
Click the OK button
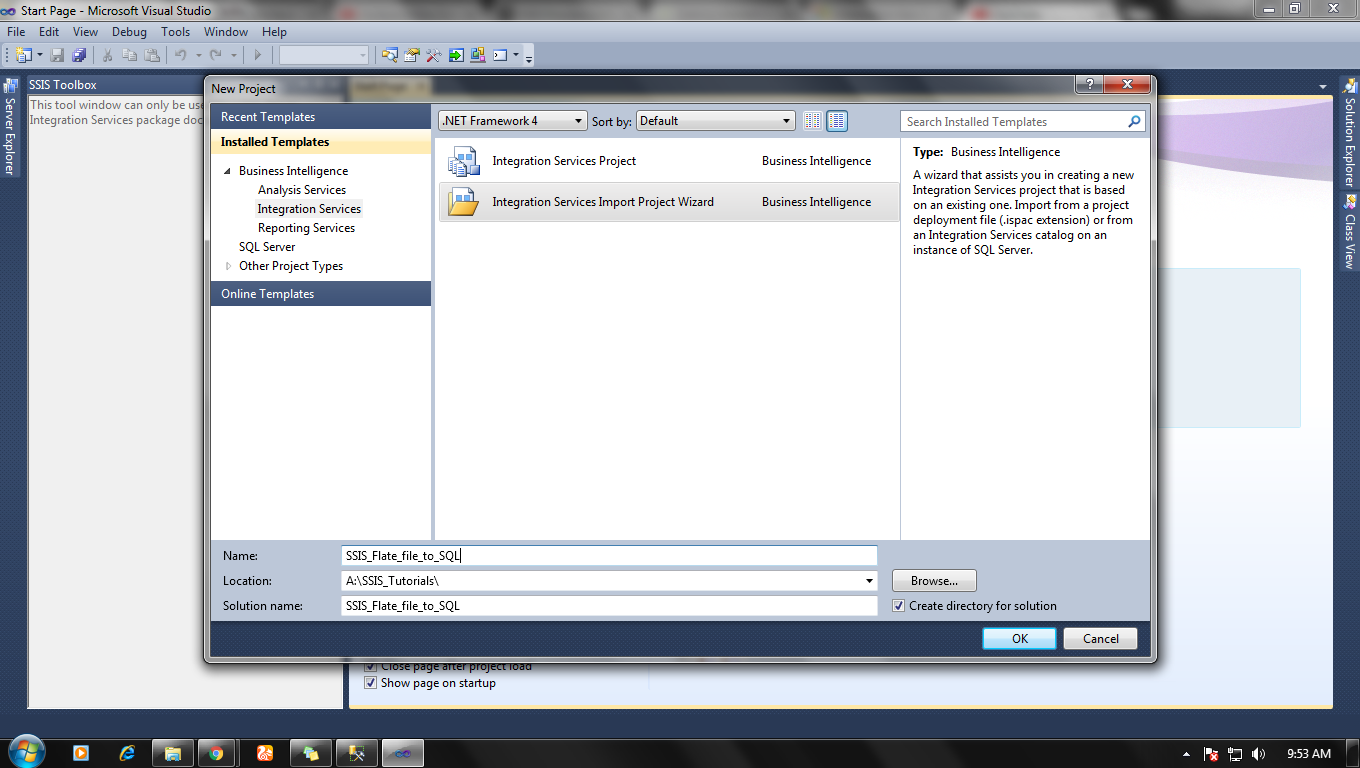coord(1019,639)
